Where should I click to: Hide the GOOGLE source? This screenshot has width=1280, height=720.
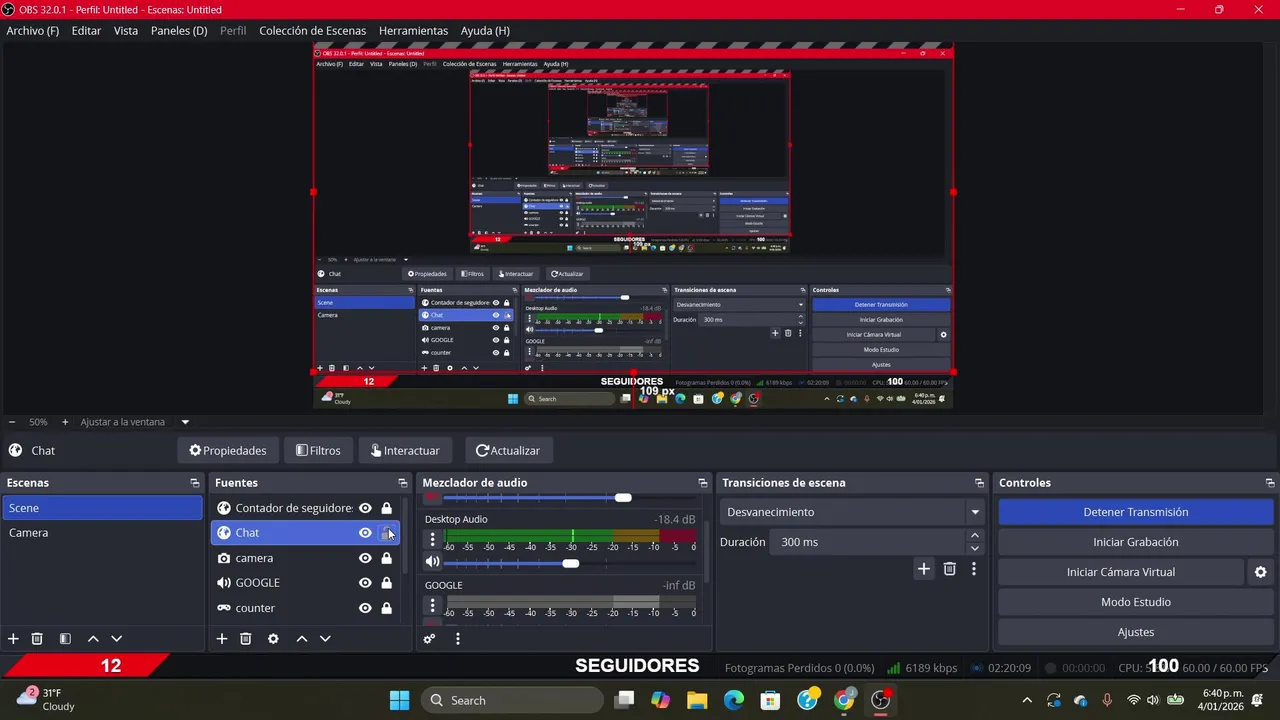pyautogui.click(x=365, y=583)
